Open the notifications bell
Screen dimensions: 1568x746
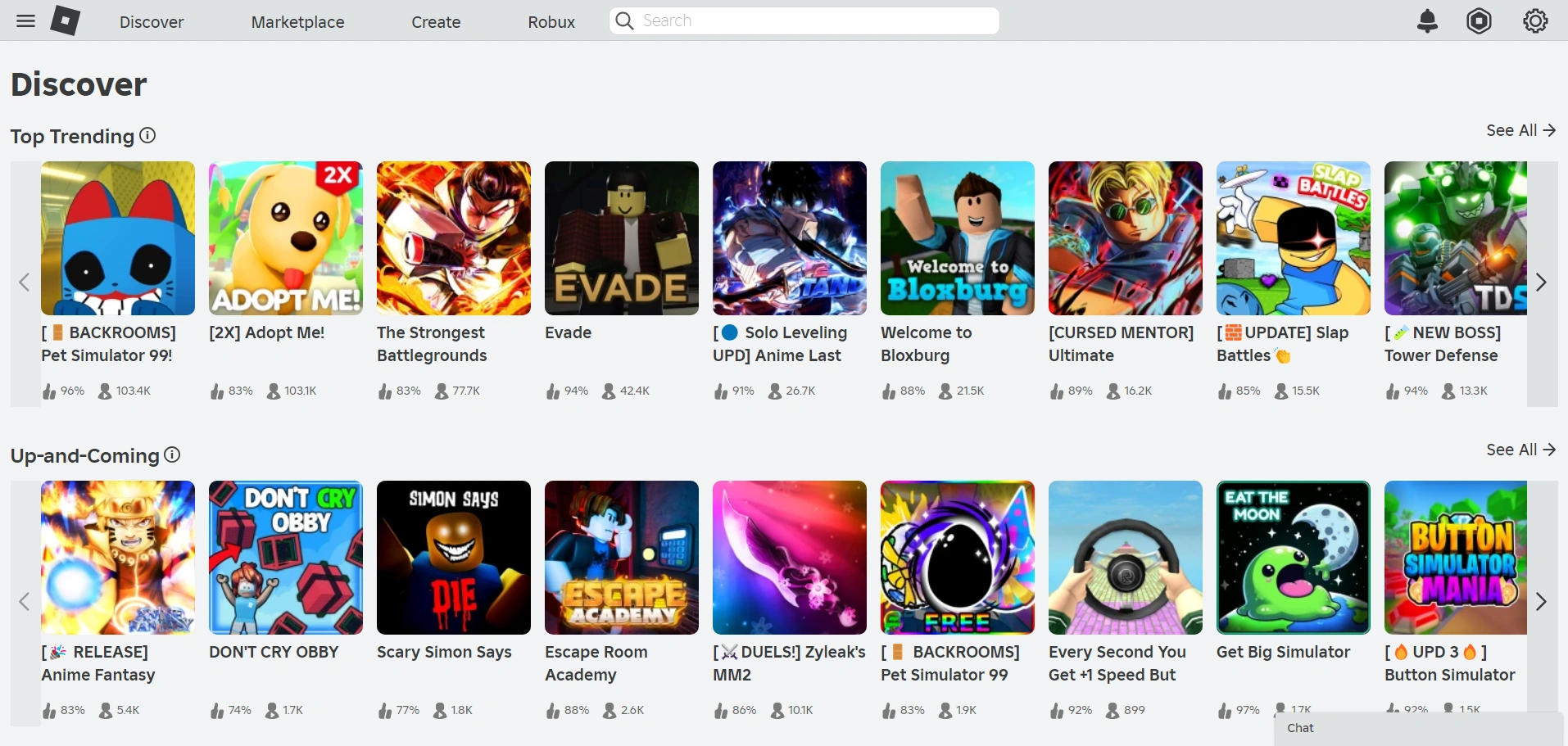1427,21
